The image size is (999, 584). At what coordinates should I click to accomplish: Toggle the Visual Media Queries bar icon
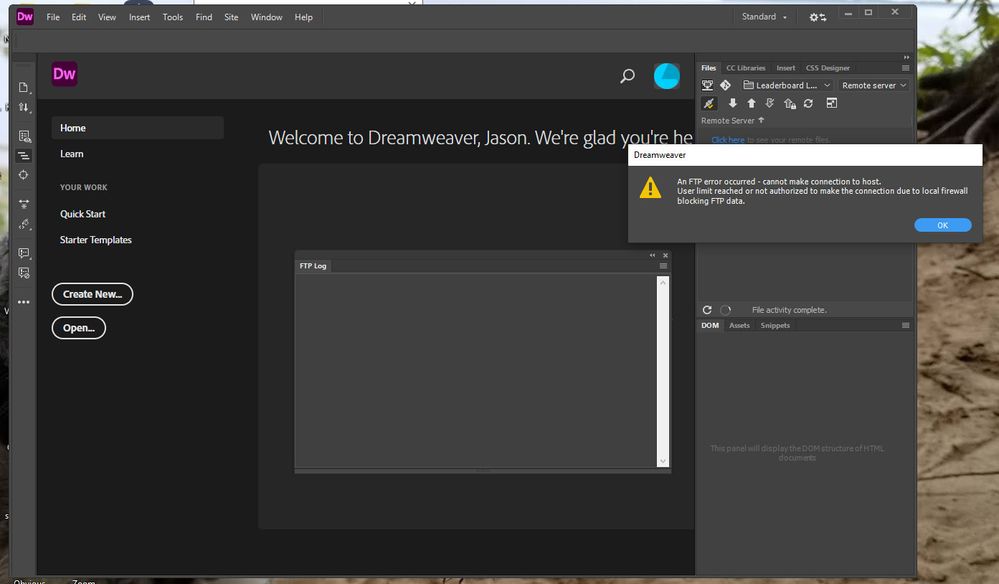pos(24,155)
